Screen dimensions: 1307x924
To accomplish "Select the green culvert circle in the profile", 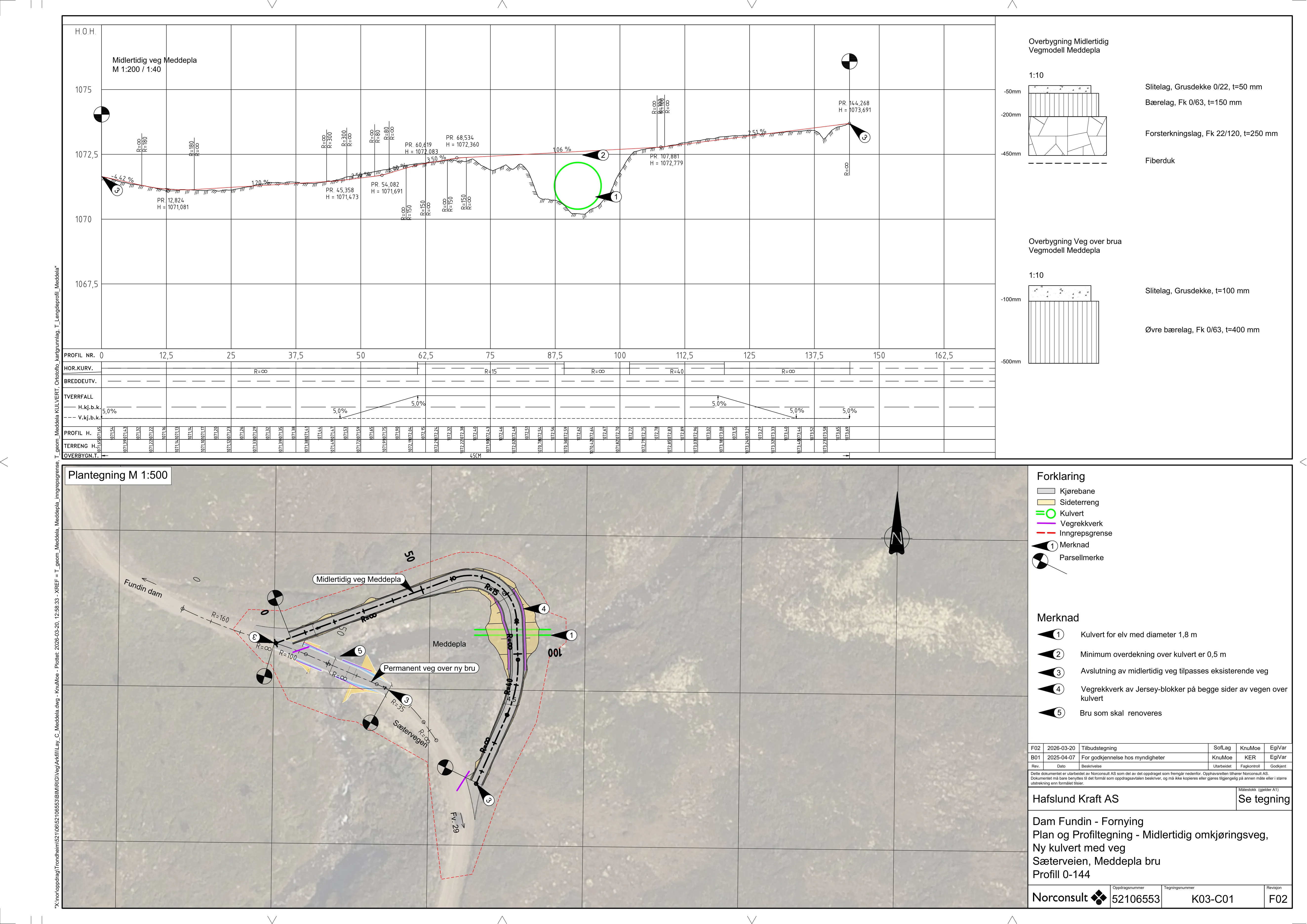I will click(578, 186).
